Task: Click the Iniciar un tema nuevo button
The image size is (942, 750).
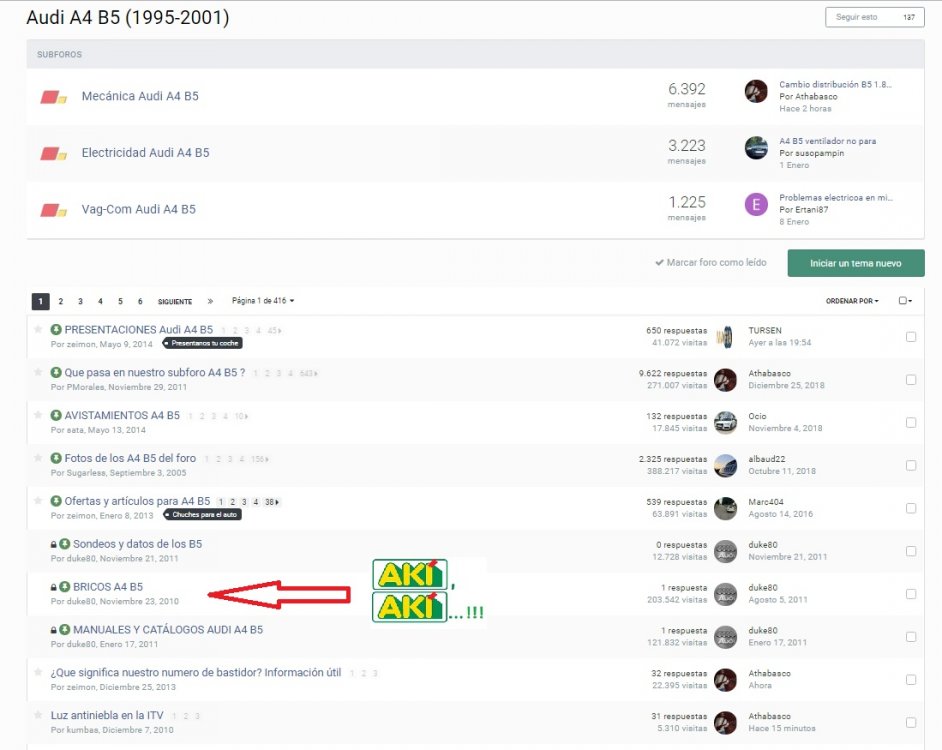Action: coord(855,263)
